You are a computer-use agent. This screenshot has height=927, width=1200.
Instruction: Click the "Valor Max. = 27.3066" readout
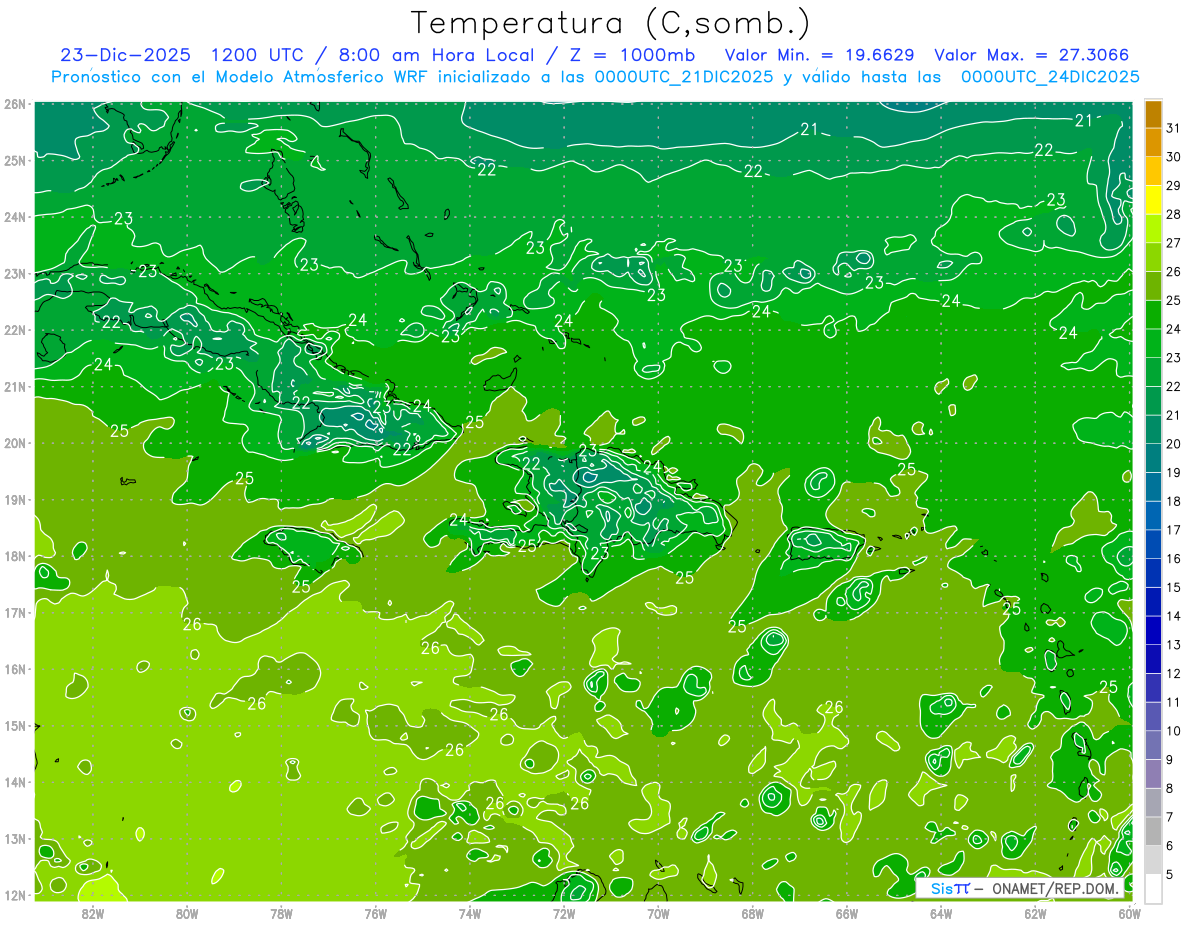pos(1032,55)
